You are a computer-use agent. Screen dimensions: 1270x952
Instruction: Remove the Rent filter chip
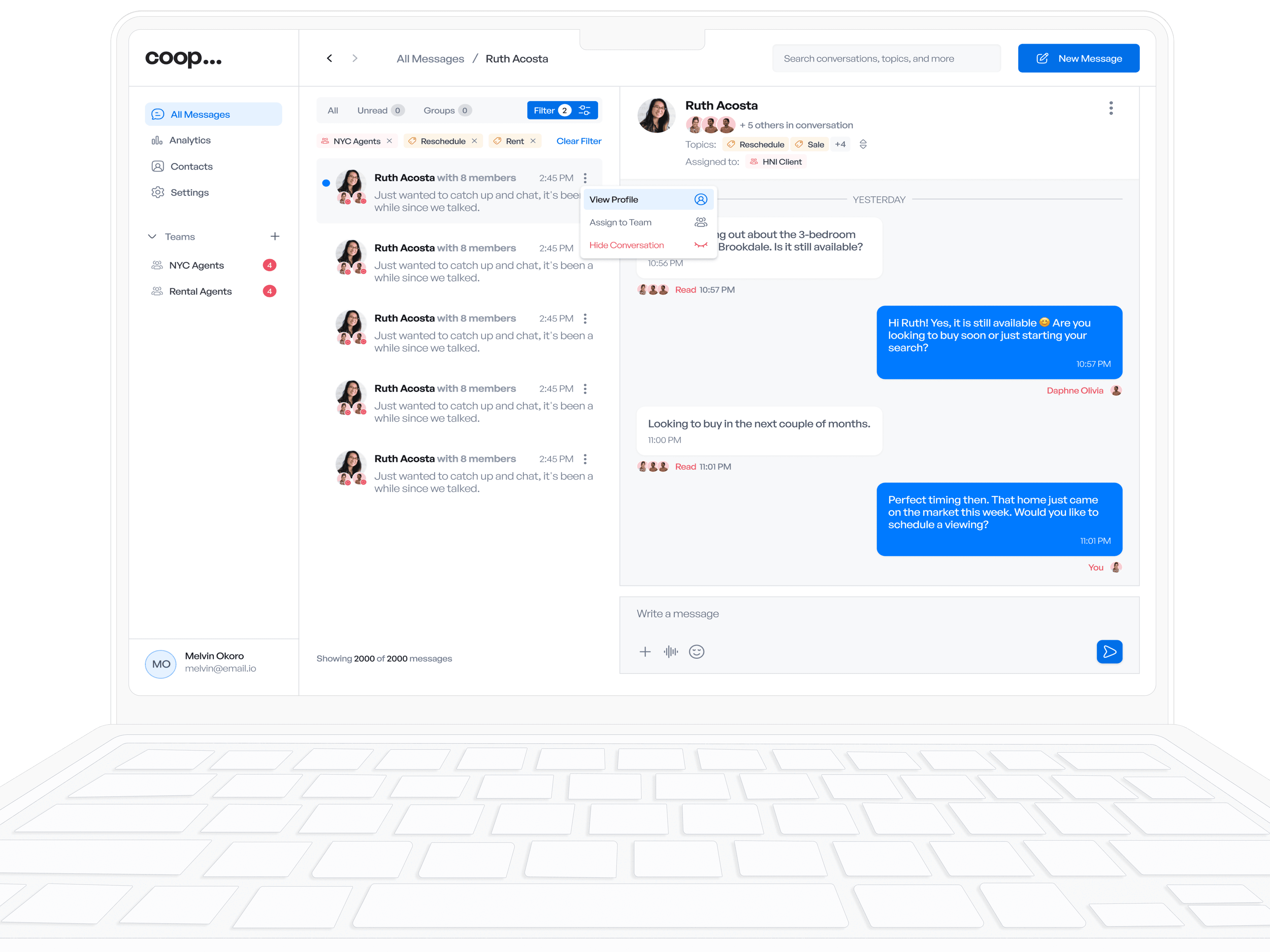tap(533, 141)
